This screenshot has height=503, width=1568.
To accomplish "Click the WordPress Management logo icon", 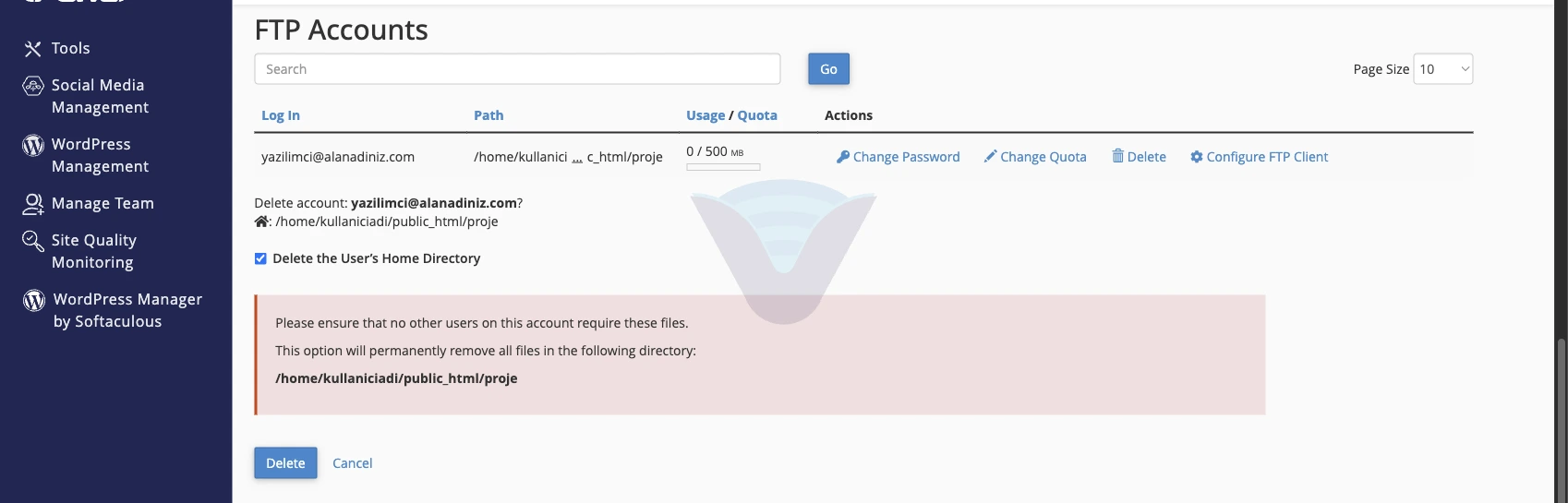I will coord(33,145).
